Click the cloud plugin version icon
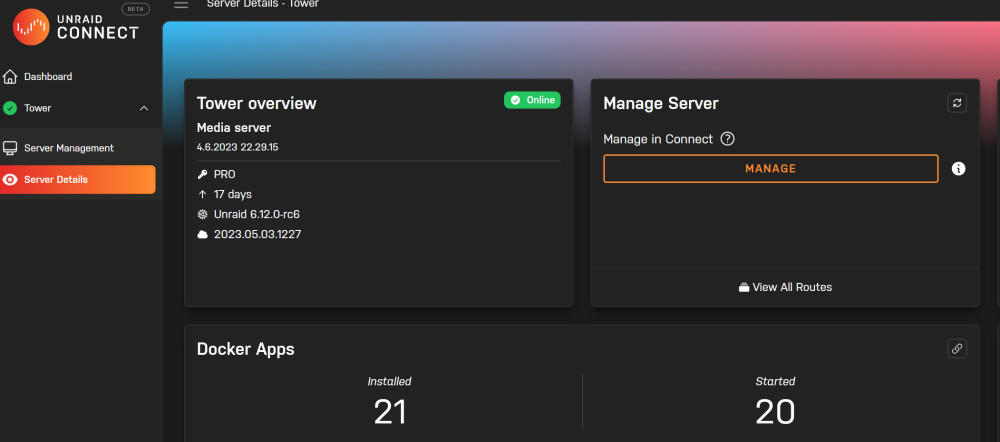The height and width of the screenshot is (442, 1000). click(x=203, y=235)
